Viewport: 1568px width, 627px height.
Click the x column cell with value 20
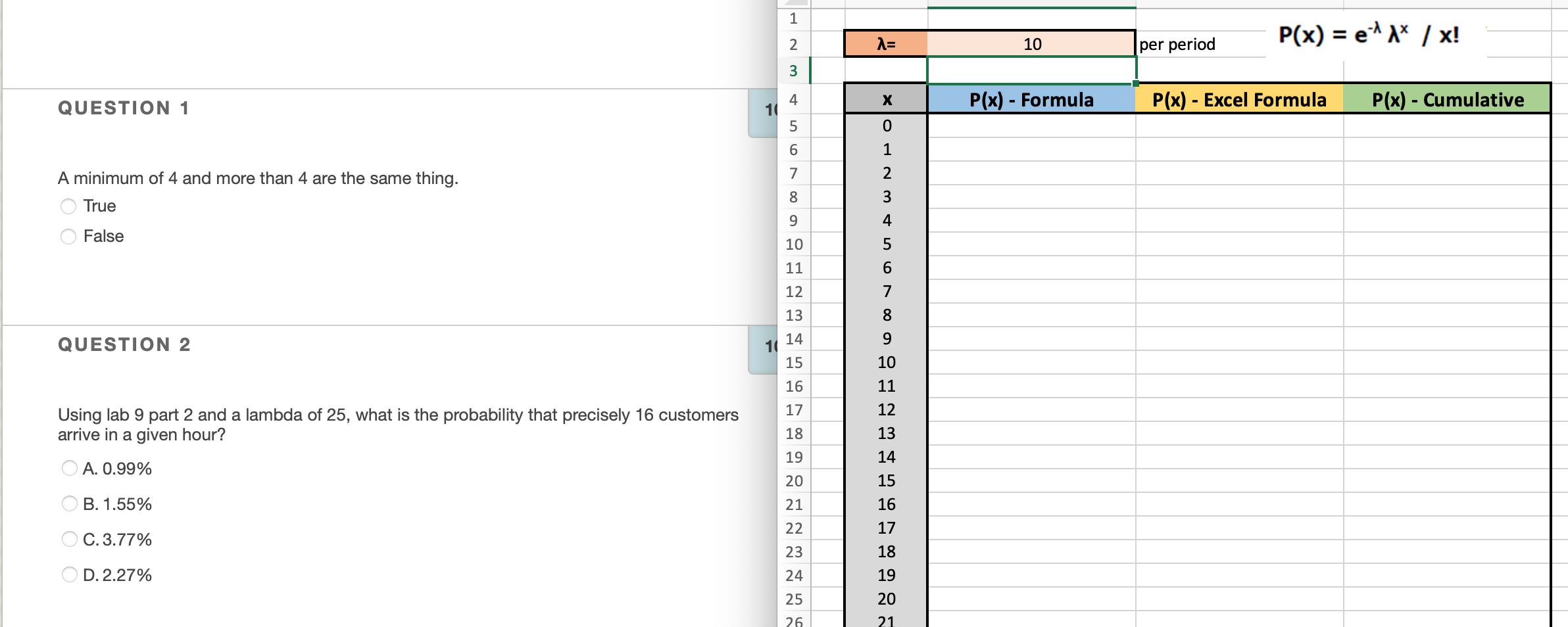point(886,599)
